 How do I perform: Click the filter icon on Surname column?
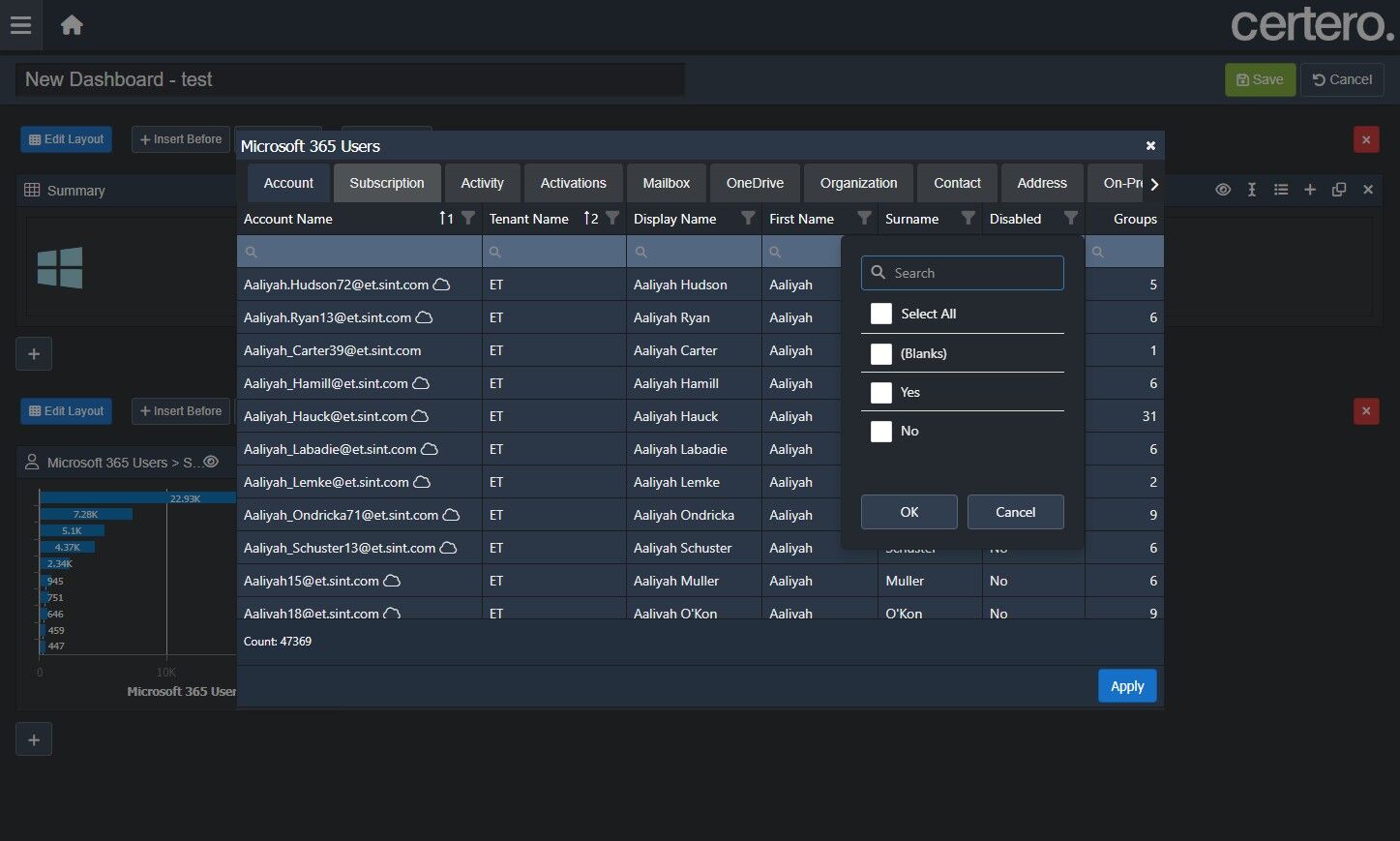point(968,219)
